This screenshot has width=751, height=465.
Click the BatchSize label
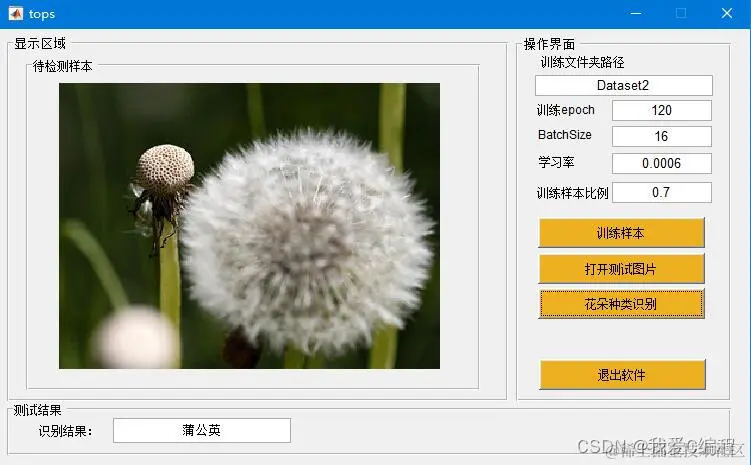point(564,135)
